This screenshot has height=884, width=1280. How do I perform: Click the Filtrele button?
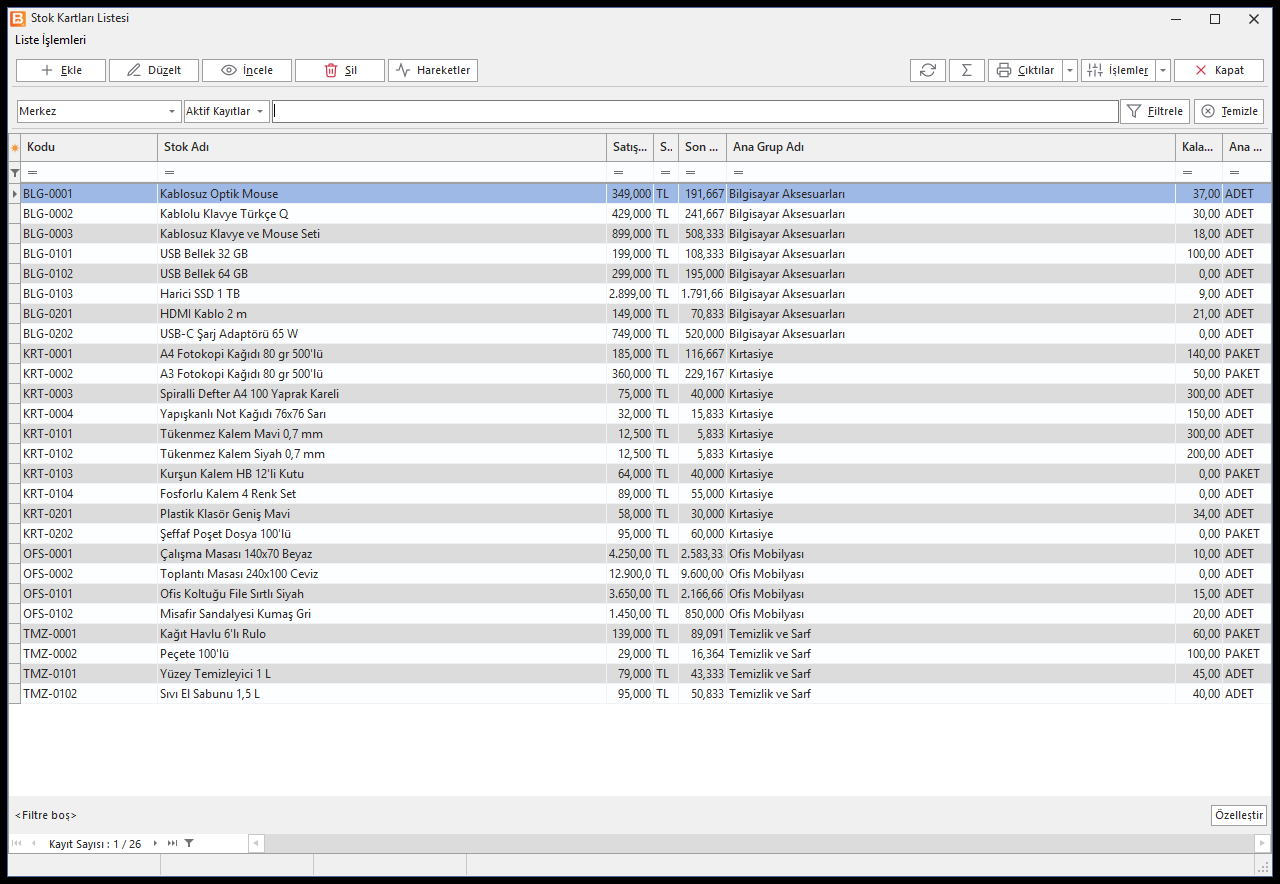(1155, 111)
